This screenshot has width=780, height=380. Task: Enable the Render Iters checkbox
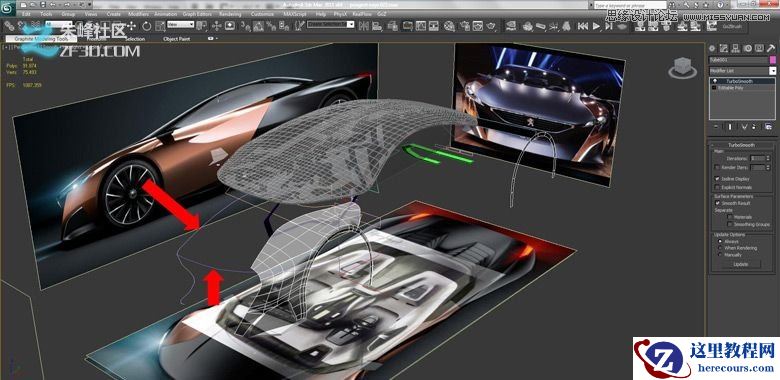click(717, 167)
